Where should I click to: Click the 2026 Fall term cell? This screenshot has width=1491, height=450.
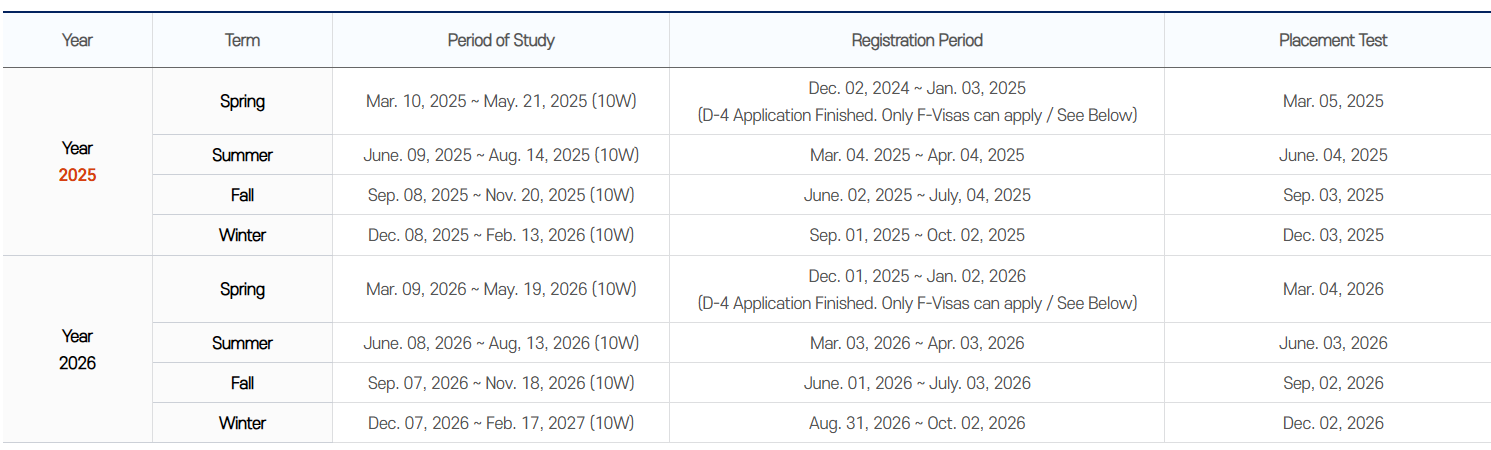pyautogui.click(x=242, y=383)
